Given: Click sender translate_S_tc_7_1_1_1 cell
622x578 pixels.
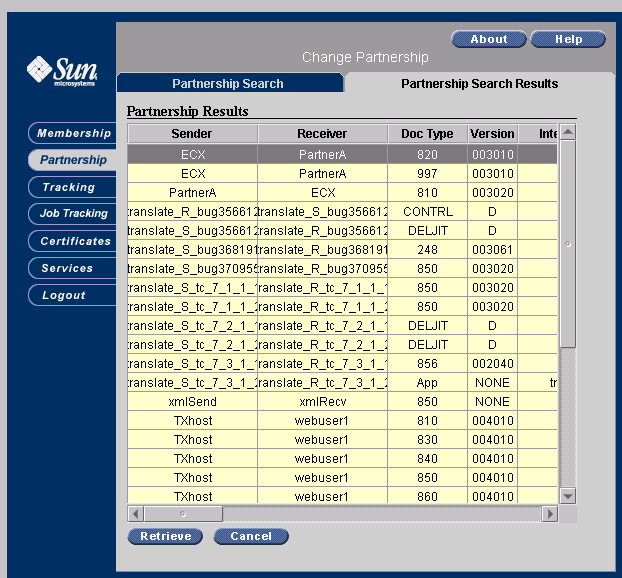Looking at the screenshot, I should [x=192, y=288].
